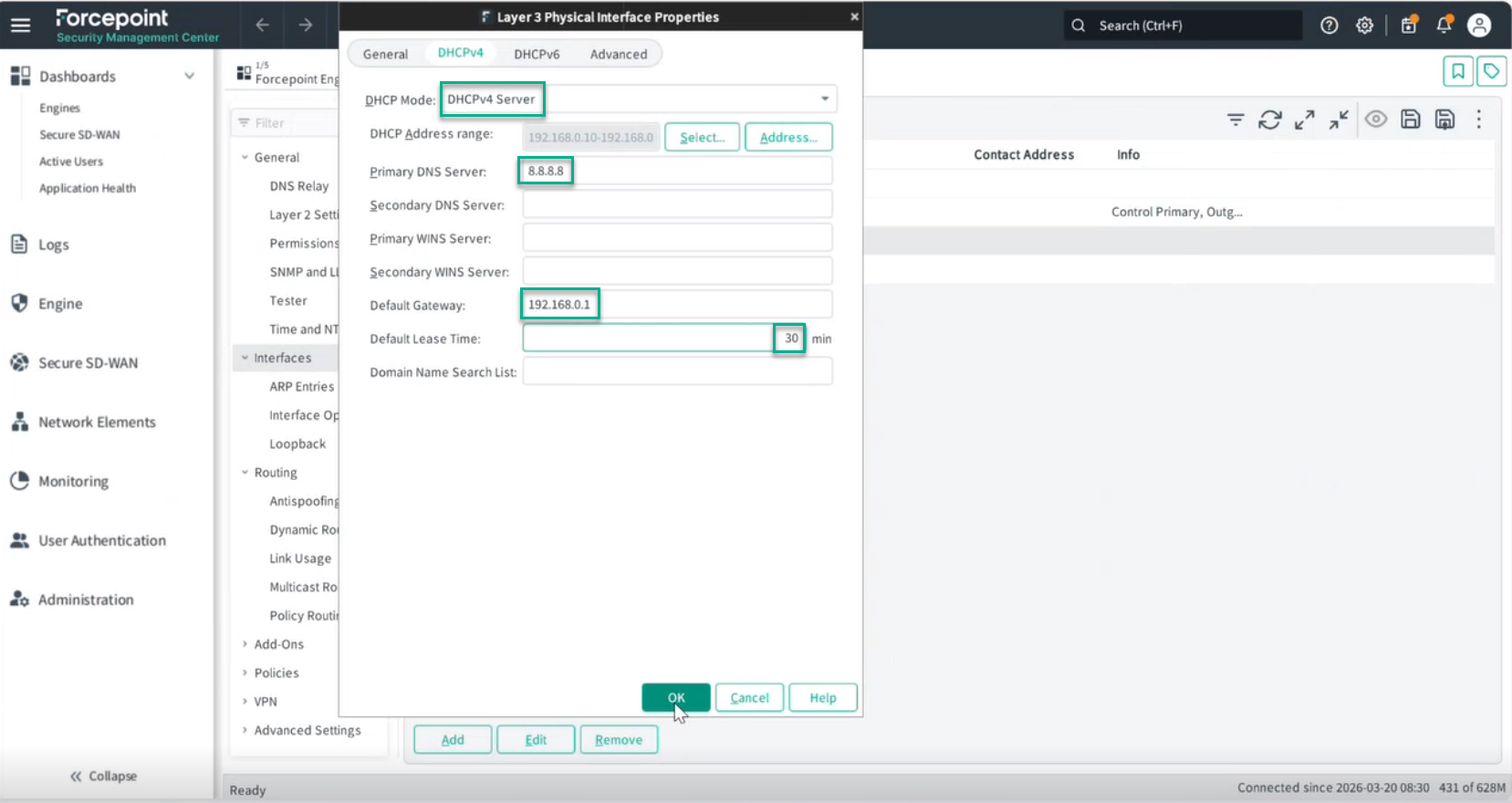This screenshot has width=1512, height=803.
Task: Click the Primary DNS Server field
Action: (677, 172)
